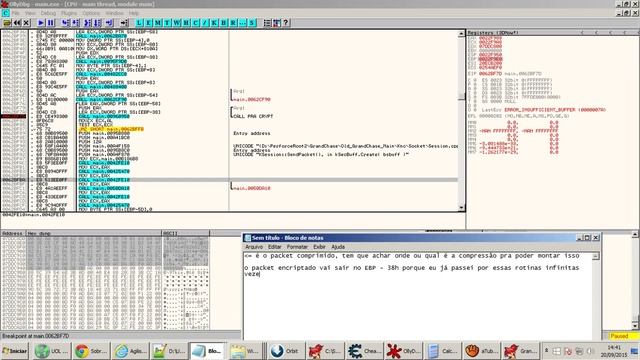Select the highlighted JNZ SHORT instruction line

111,129
